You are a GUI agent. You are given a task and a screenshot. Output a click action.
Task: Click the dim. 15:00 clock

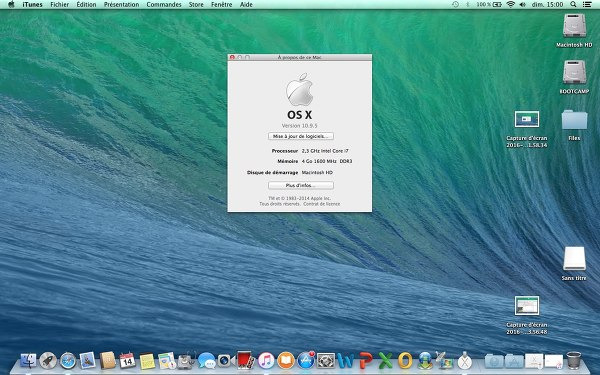[x=547, y=5]
